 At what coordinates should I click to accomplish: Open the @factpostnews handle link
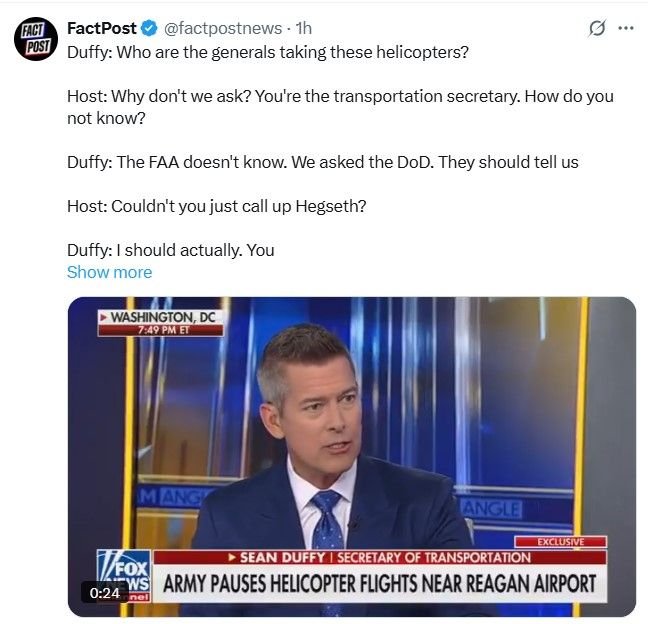(x=223, y=29)
